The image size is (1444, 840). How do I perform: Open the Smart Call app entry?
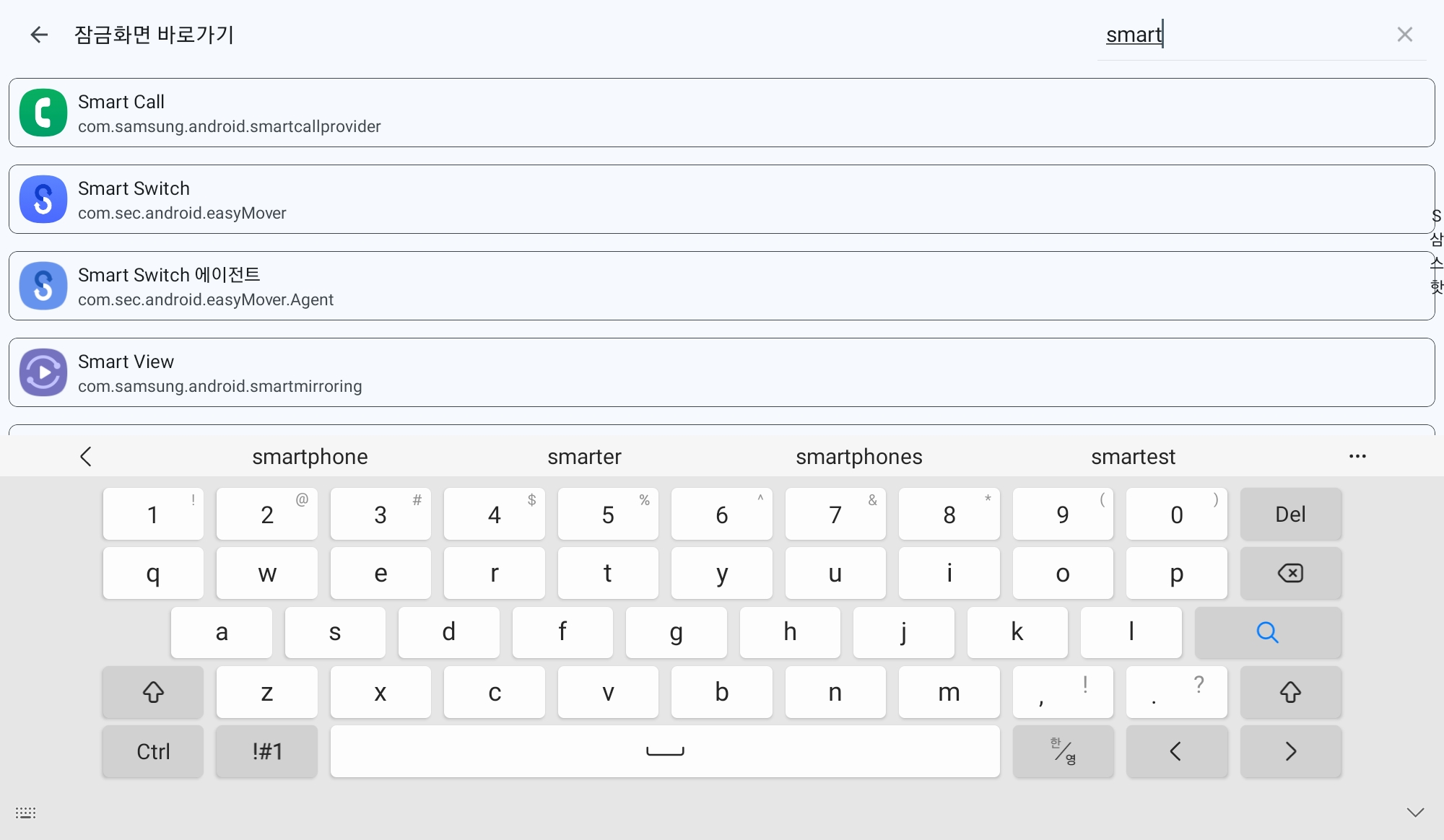coord(721,113)
